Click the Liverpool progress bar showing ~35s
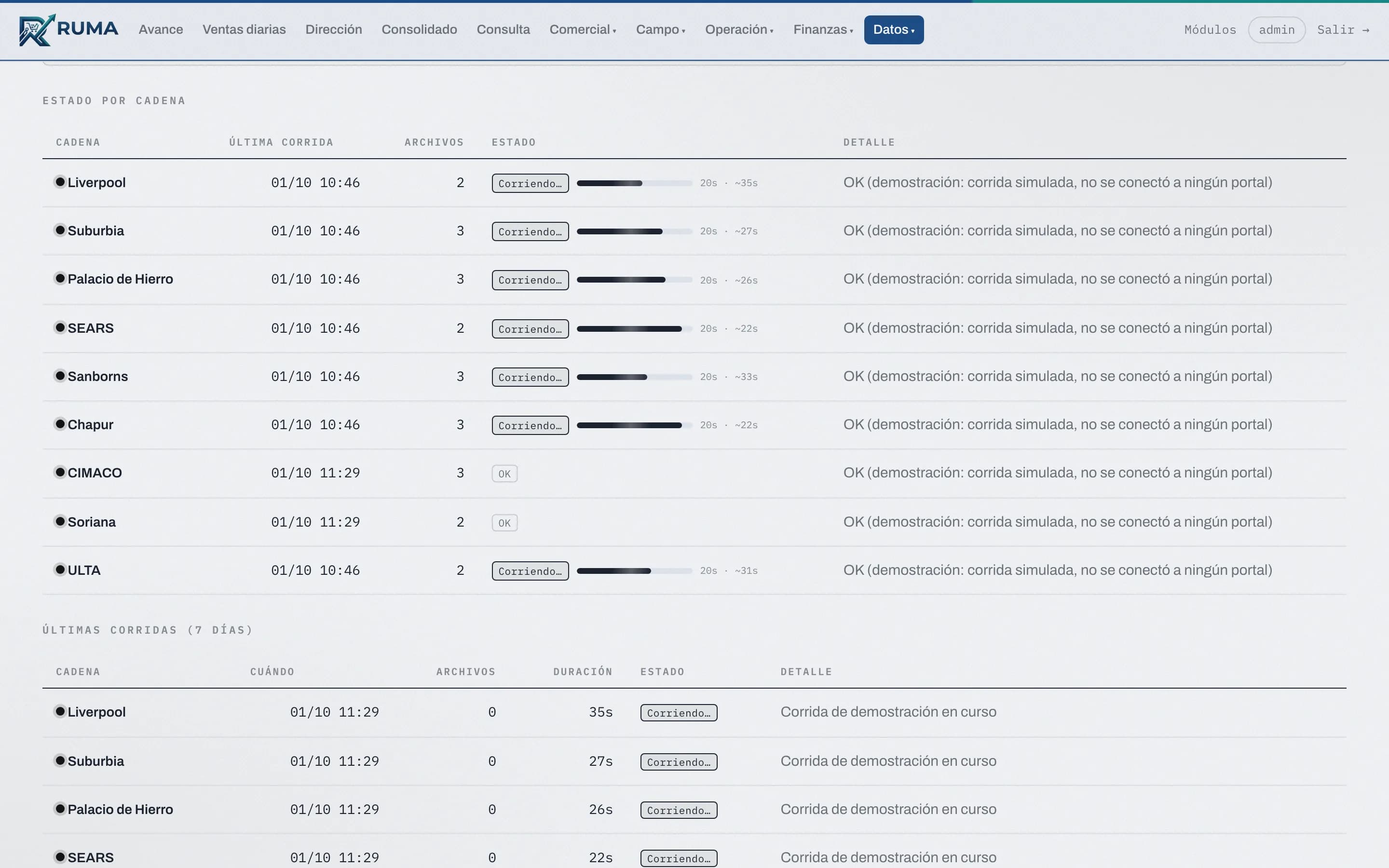 tap(634, 183)
